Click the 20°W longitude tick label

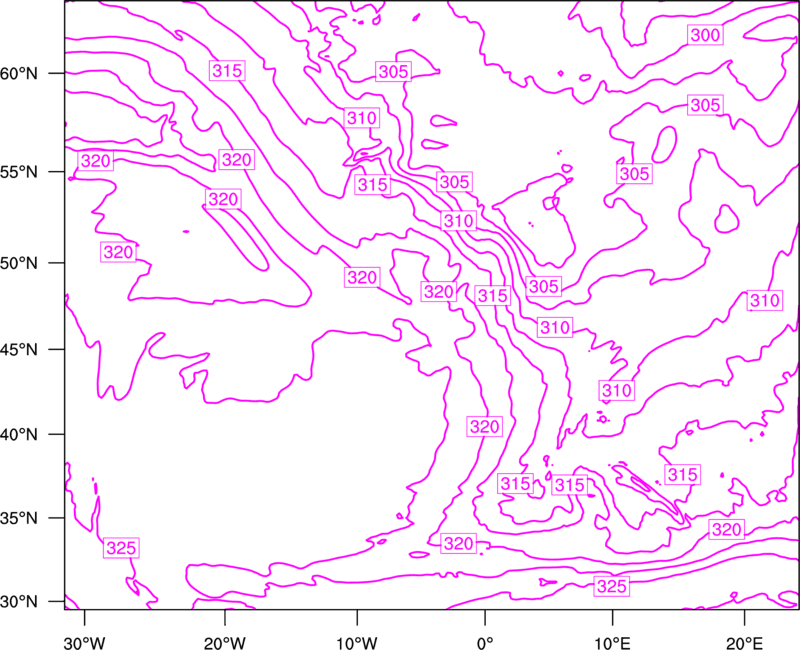click(224, 643)
